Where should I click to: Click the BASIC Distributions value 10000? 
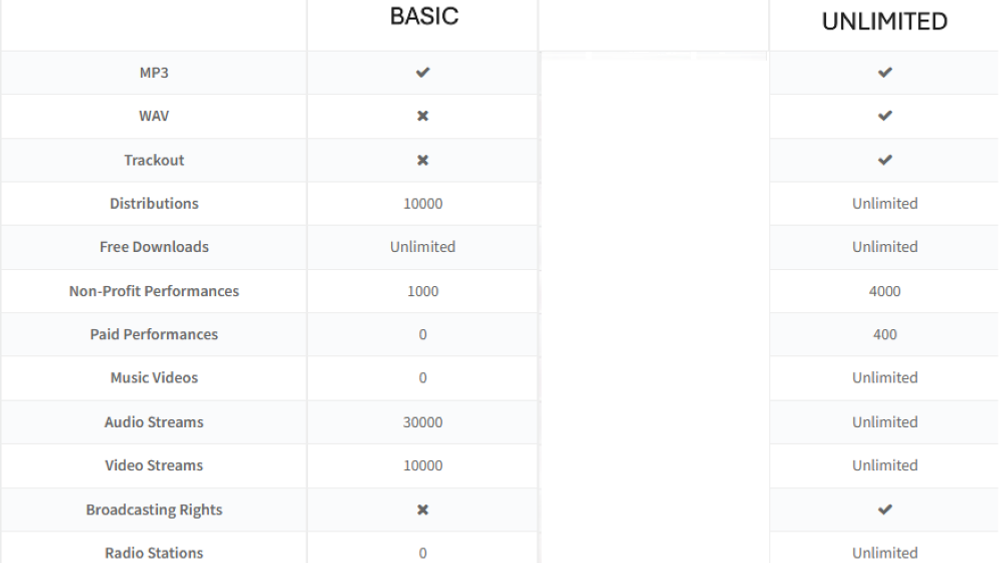pyautogui.click(x=422, y=203)
